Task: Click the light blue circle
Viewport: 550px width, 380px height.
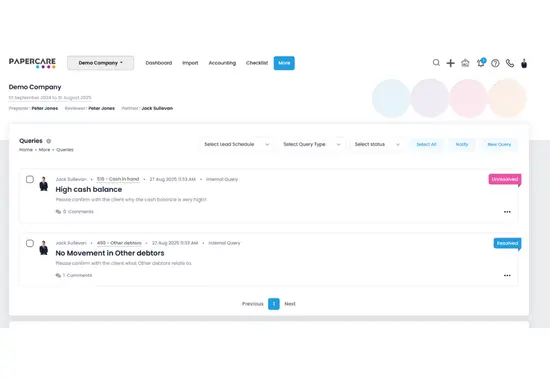Action: tap(391, 98)
